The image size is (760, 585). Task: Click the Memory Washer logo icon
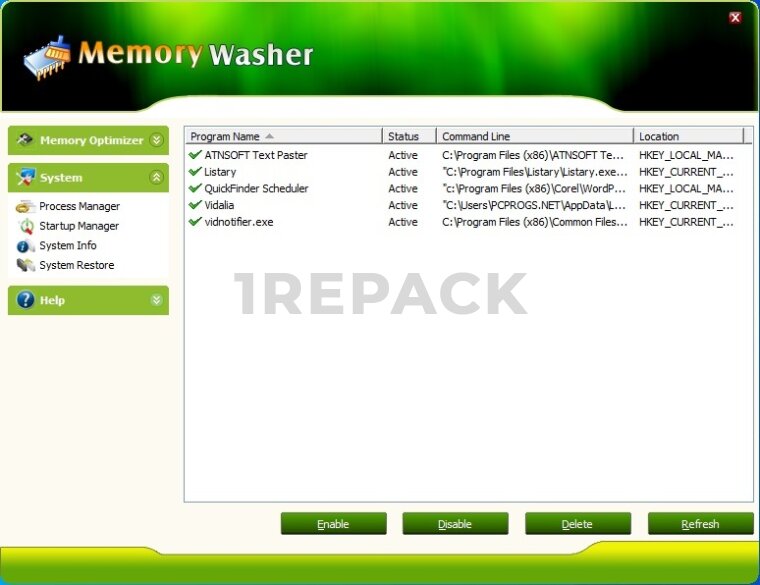[x=47, y=58]
